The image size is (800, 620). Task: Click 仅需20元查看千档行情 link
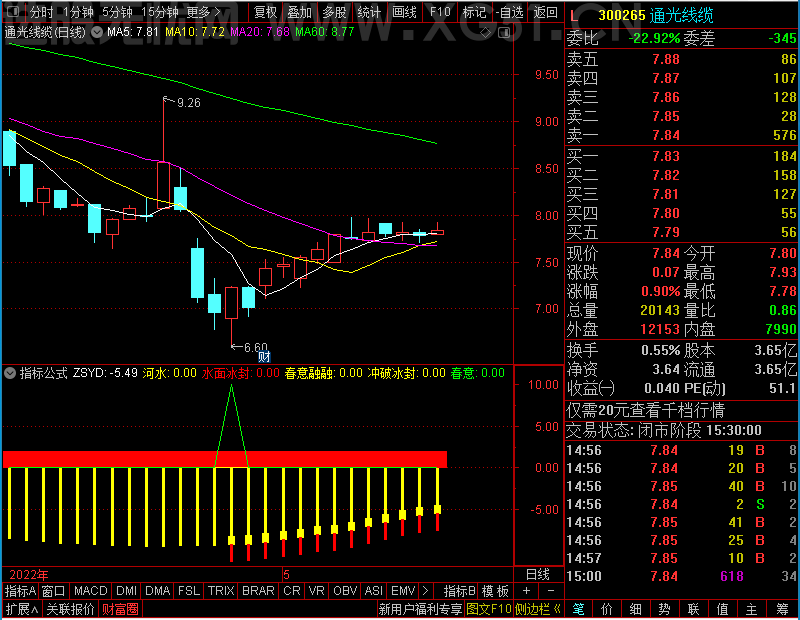(645, 410)
